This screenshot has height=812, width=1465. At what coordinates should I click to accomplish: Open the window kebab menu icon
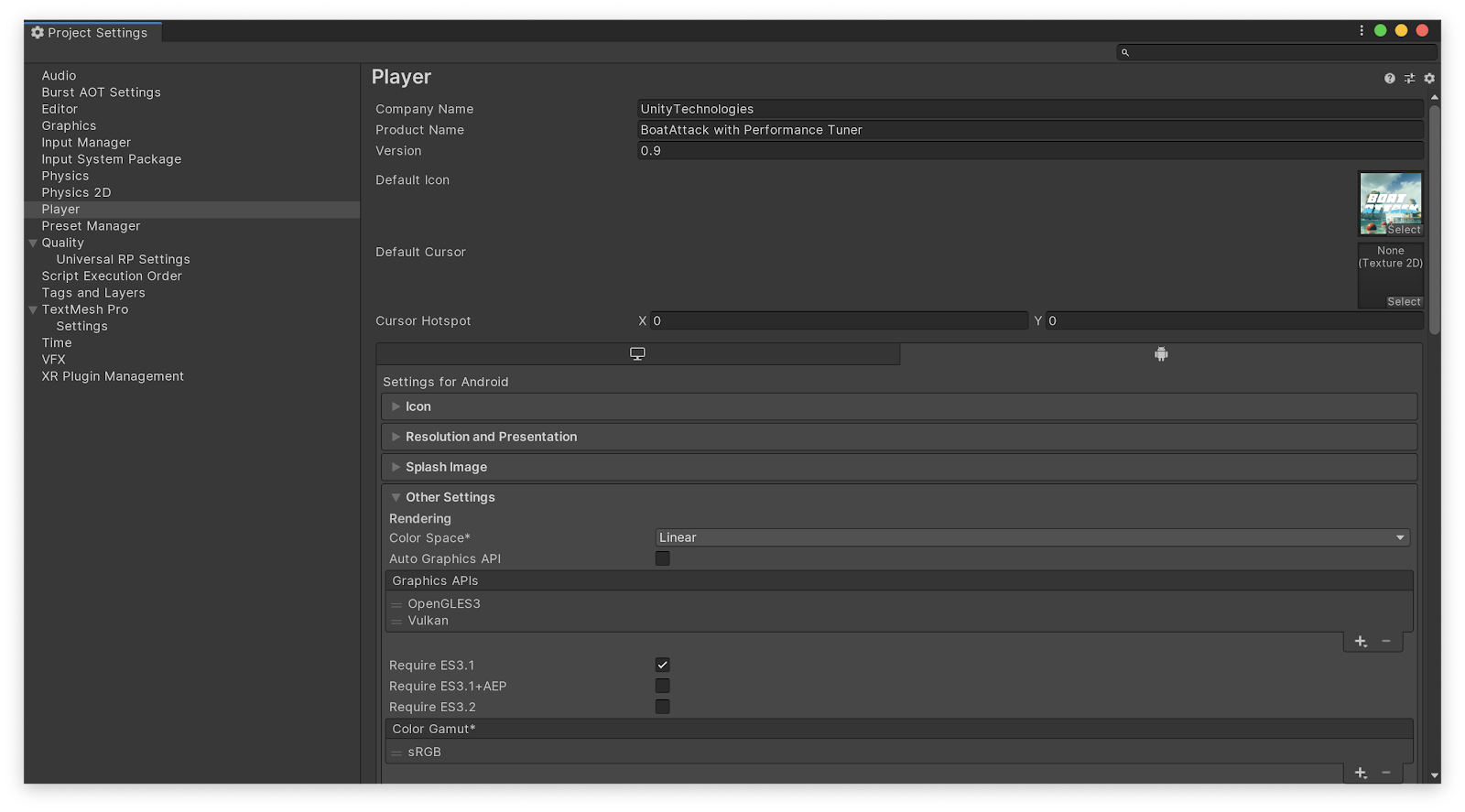(x=1362, y=31)
